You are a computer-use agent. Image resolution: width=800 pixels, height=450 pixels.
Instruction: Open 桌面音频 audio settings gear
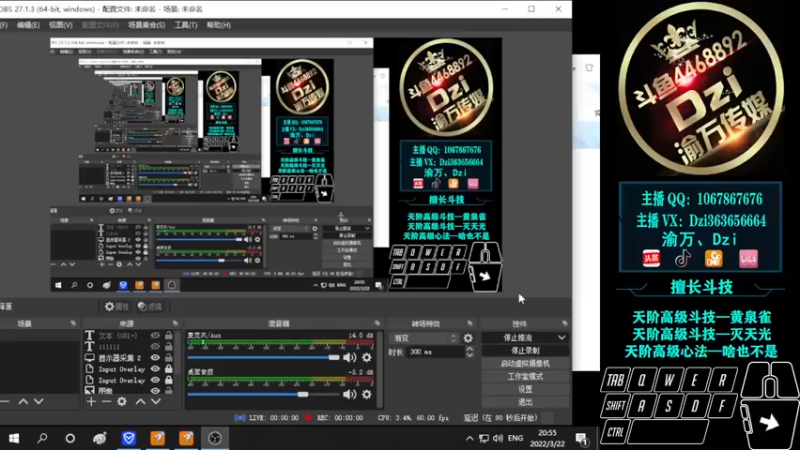[367, 394]
